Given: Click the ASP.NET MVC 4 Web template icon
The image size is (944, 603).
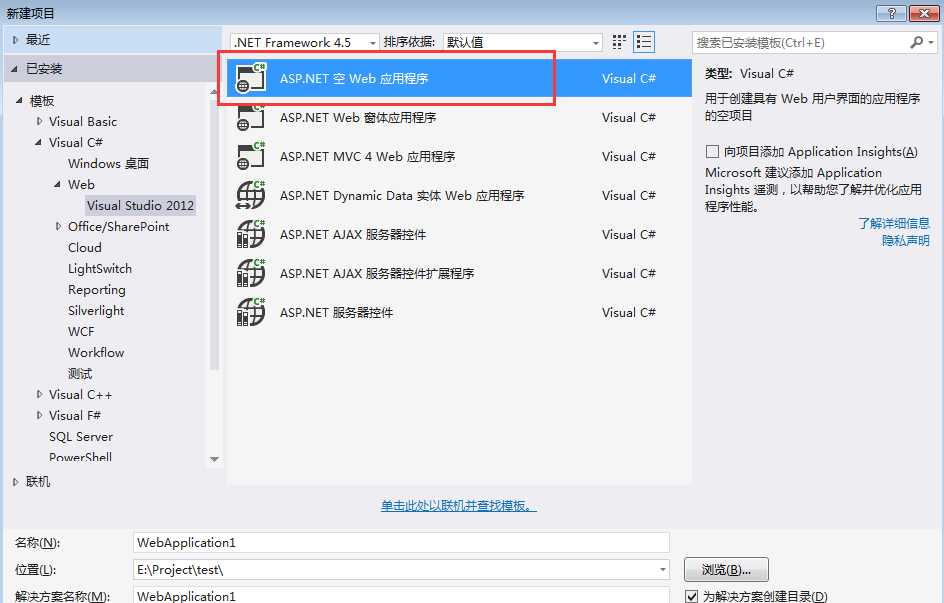Looking at the screenshot, I should point(250,156).
